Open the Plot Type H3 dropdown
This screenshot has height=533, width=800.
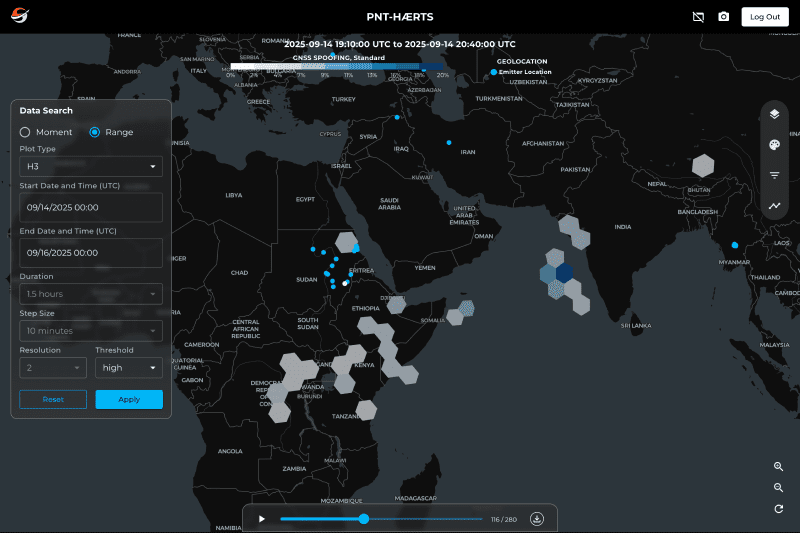[x=91, y=166]
